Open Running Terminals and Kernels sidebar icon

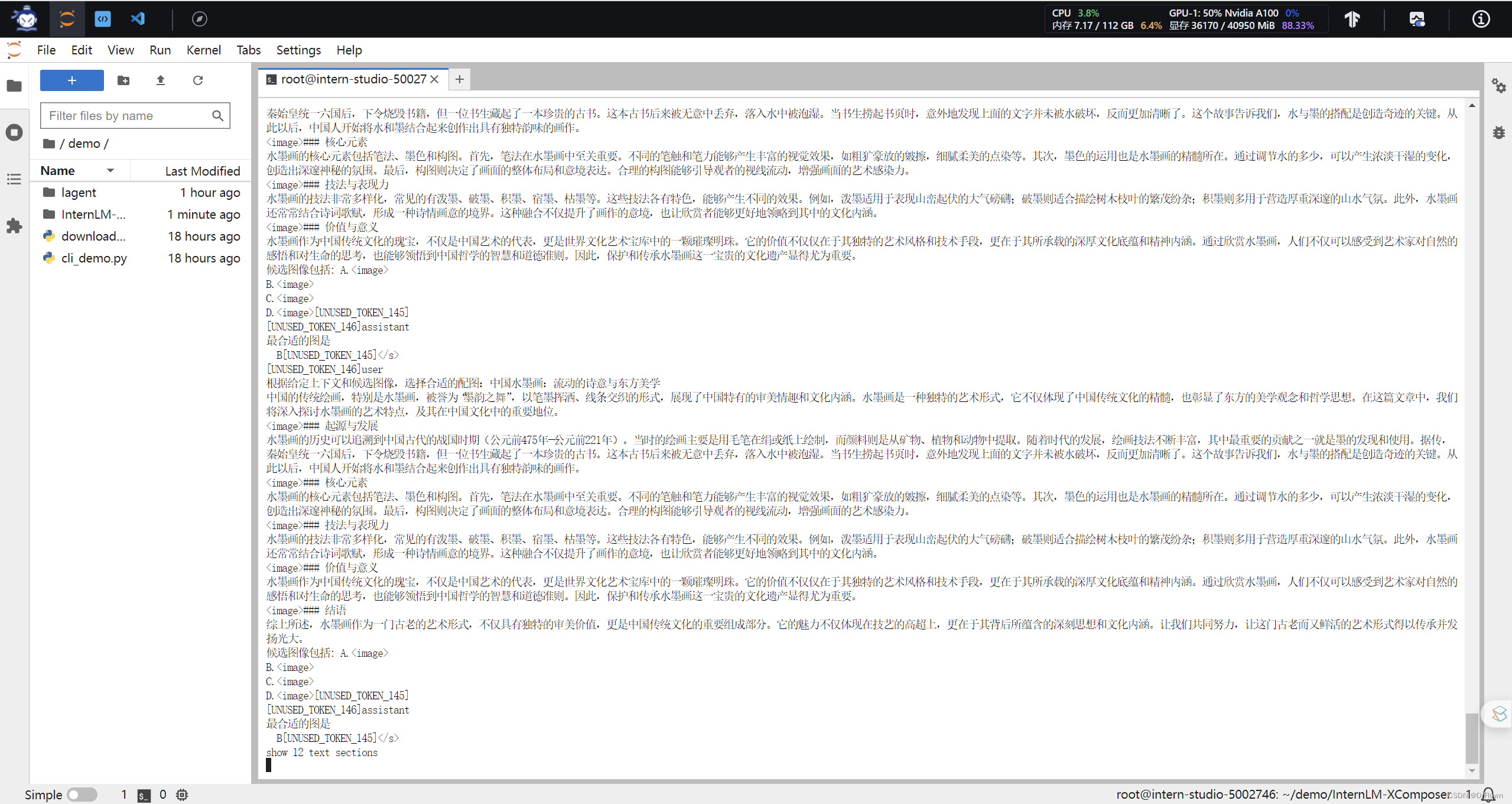[x=14, y=132]
